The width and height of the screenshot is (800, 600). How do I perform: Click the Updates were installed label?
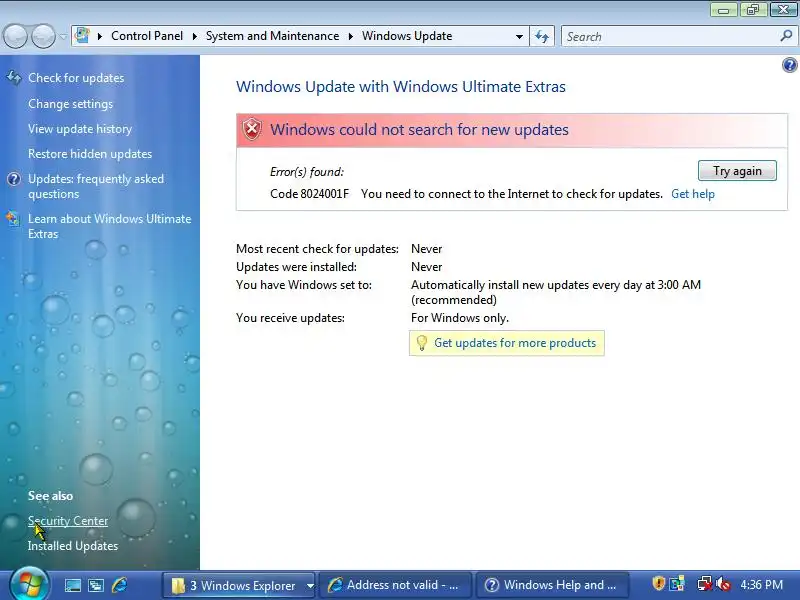[296, 267]
